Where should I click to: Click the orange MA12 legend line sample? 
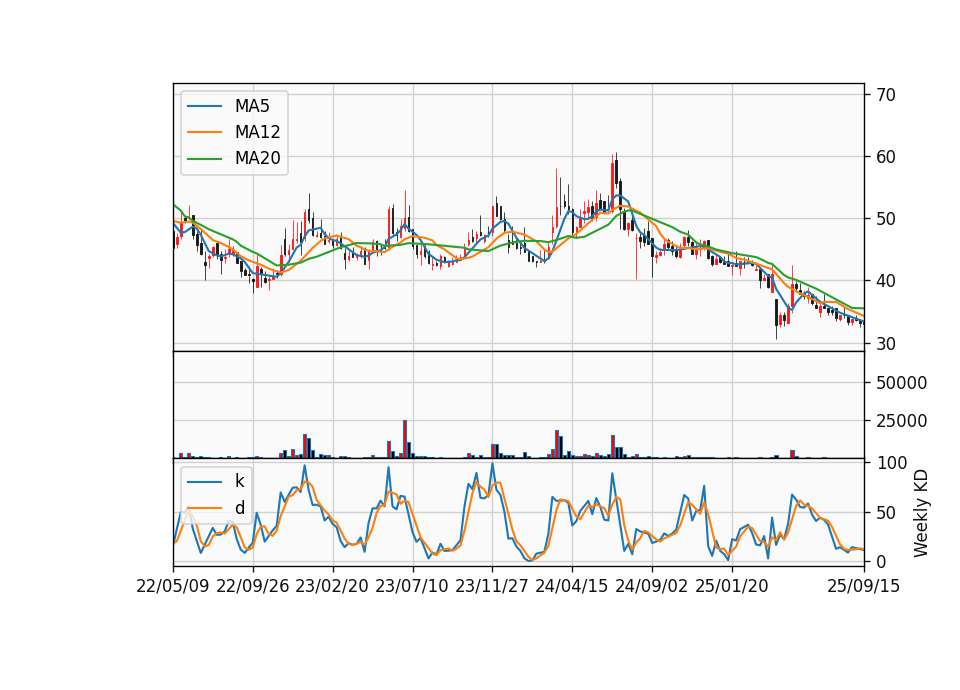(204, 132)
